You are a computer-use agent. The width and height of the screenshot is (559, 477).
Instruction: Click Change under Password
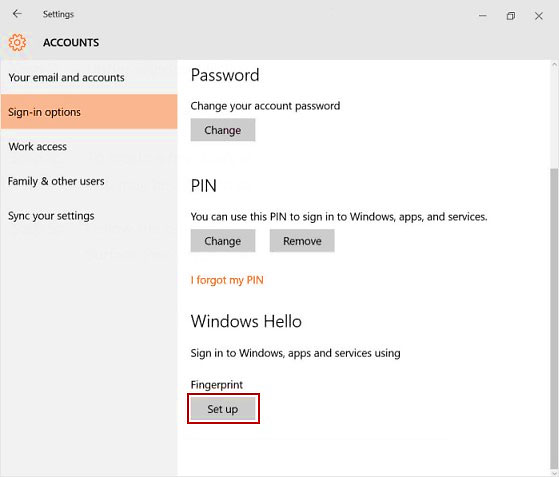point(223,130)
